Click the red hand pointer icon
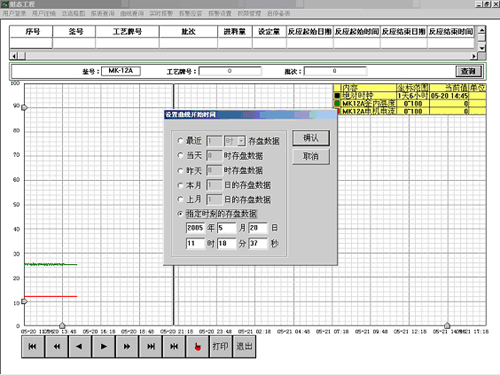 click(198, 347)
